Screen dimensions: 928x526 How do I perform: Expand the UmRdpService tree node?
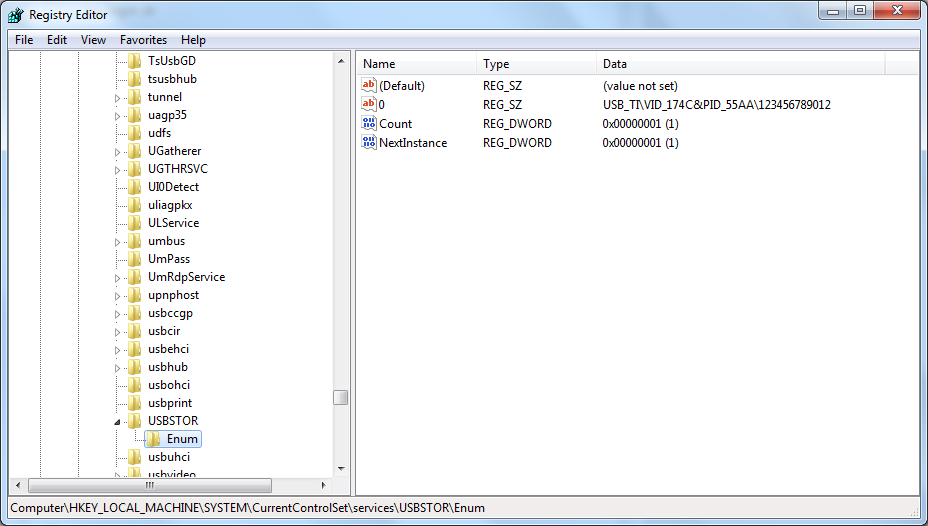(117, 277)
